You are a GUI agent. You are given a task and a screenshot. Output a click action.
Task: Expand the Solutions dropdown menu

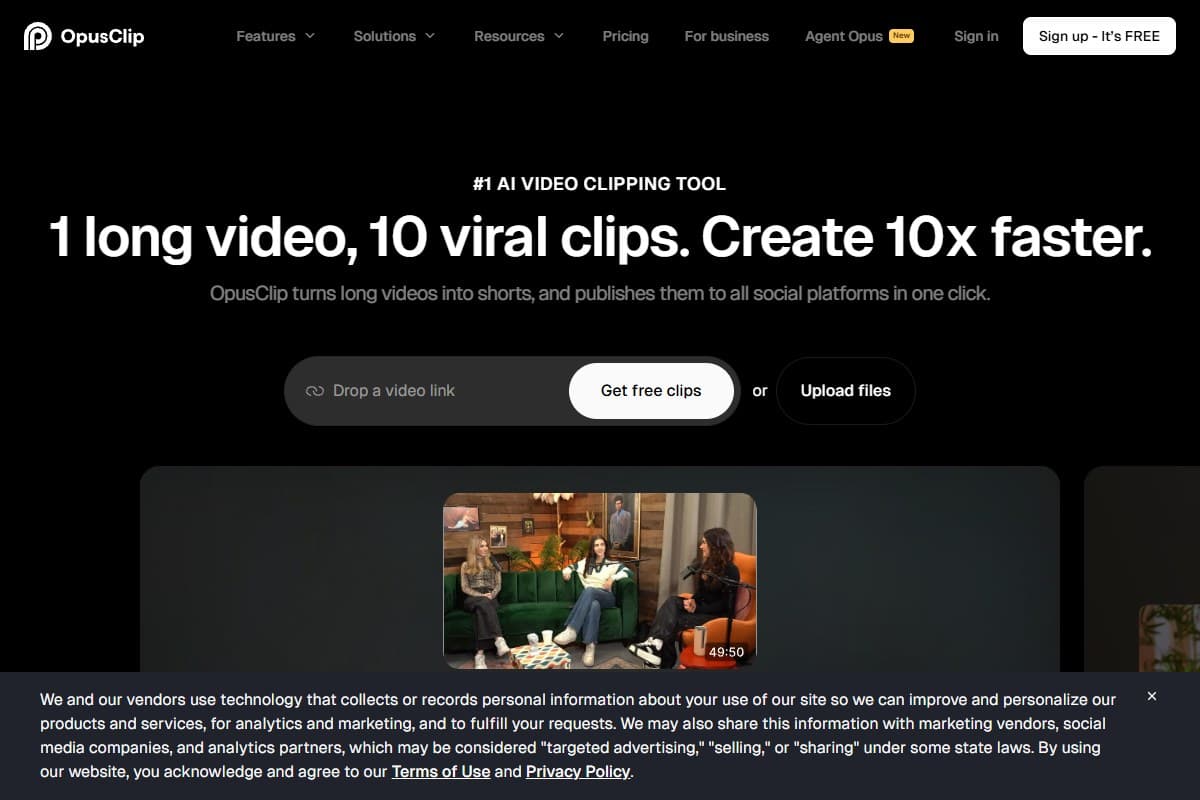click(x=394, y=36)
